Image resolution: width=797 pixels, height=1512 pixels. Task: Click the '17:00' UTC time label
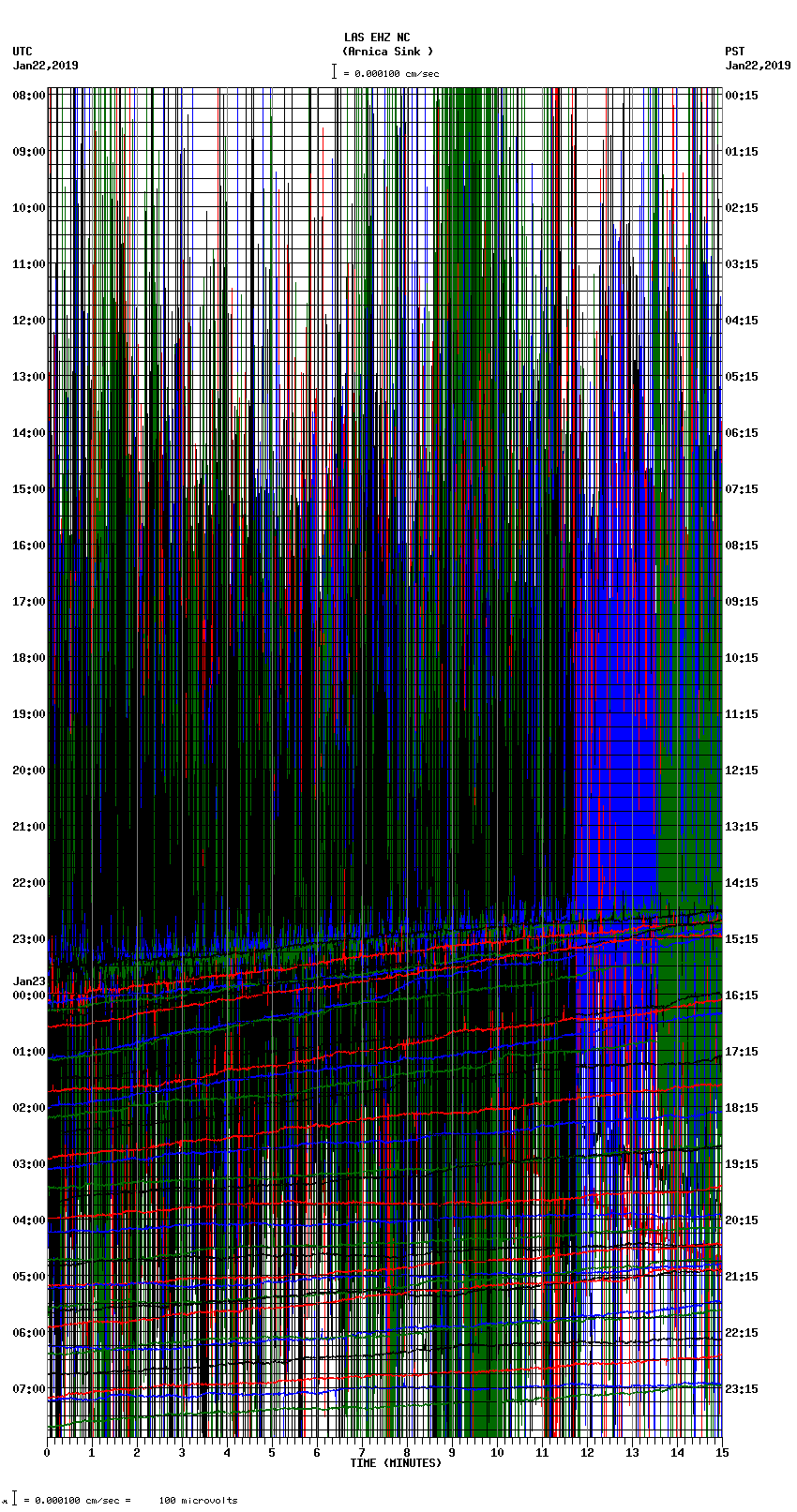click(29, 602)
